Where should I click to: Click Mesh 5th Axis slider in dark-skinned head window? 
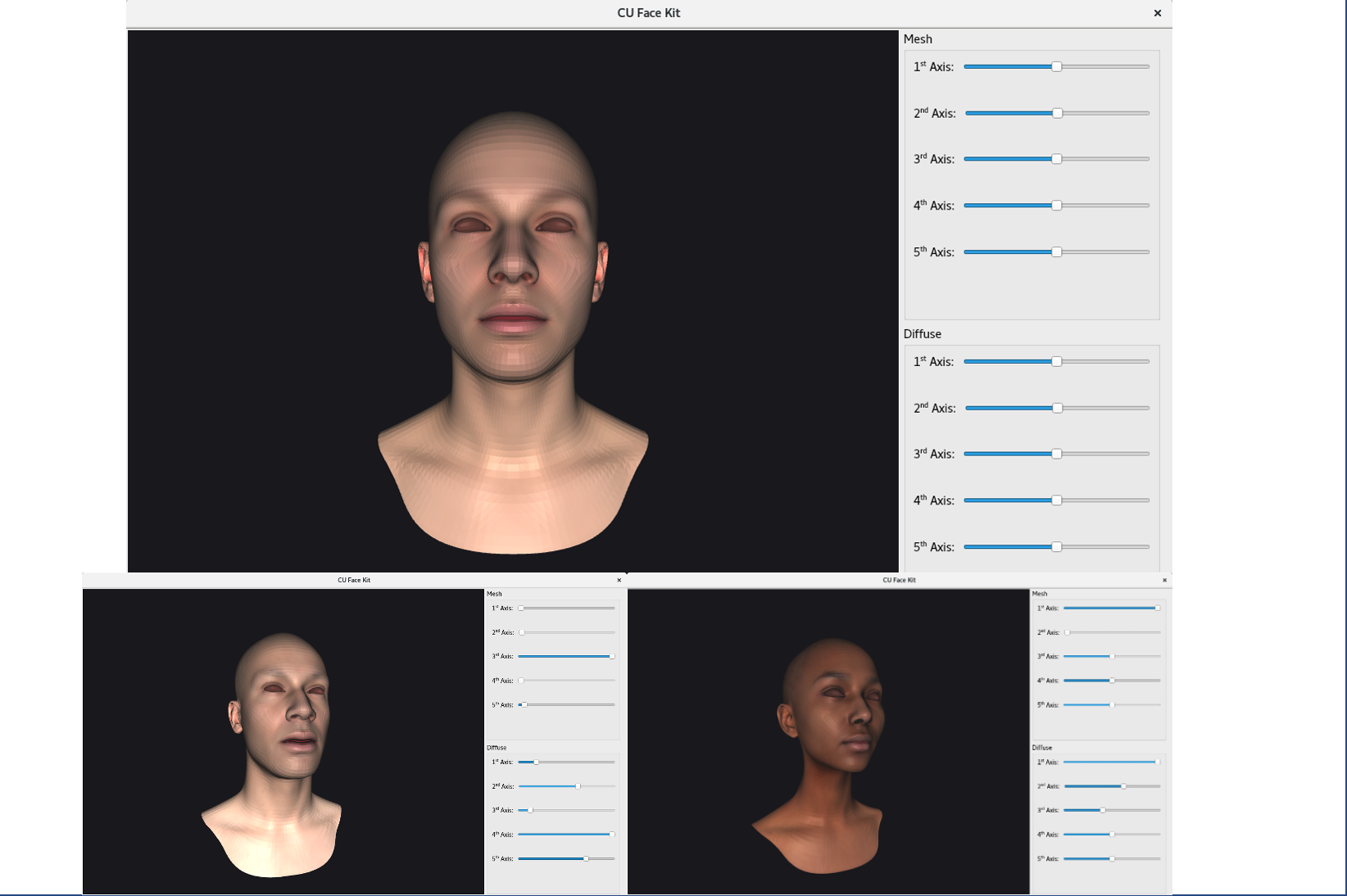1112,704
